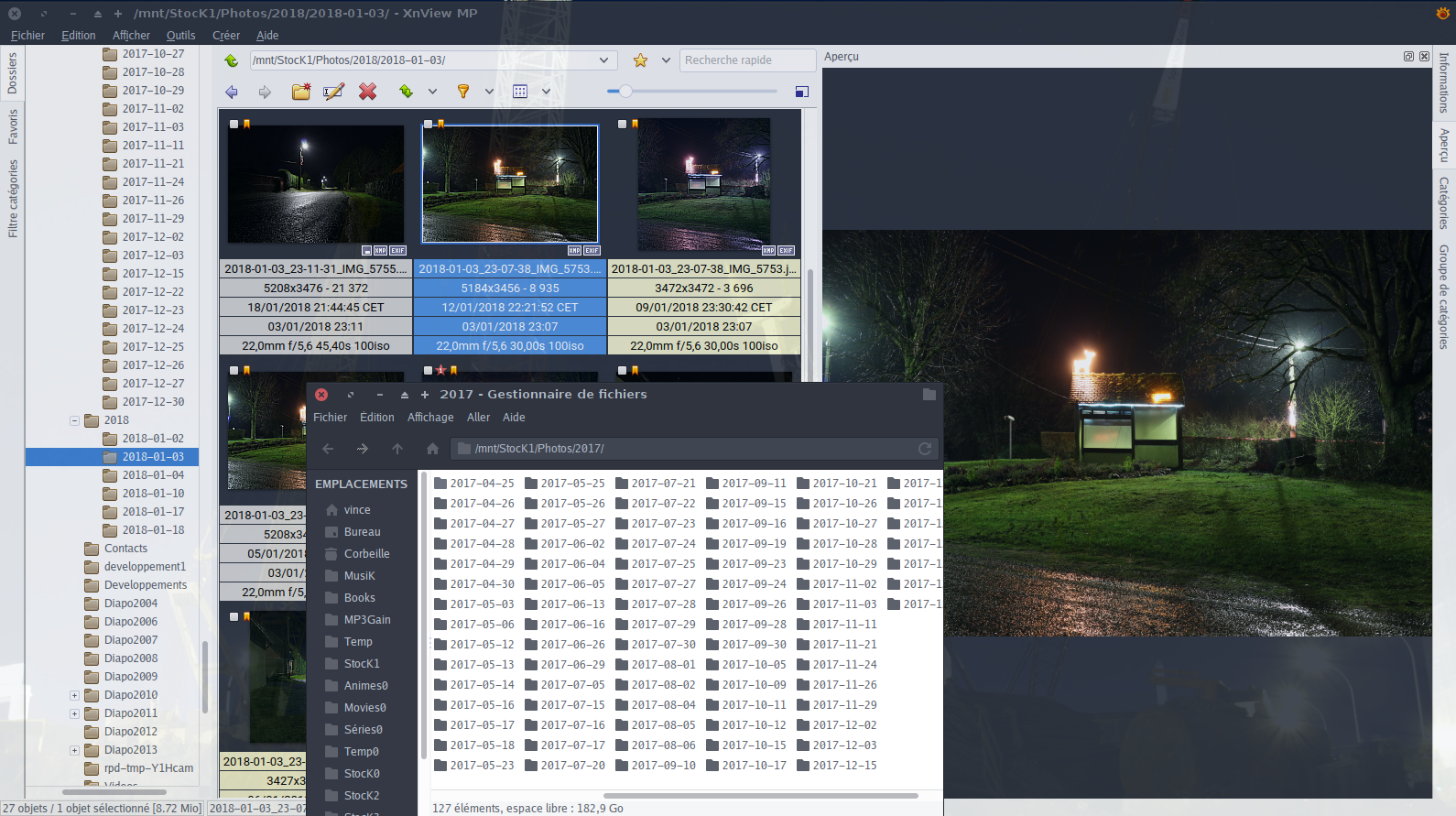1456x816 pixels.
Task: Click the new folder icon in XnView toolbar
Action: tap(300, 92)
